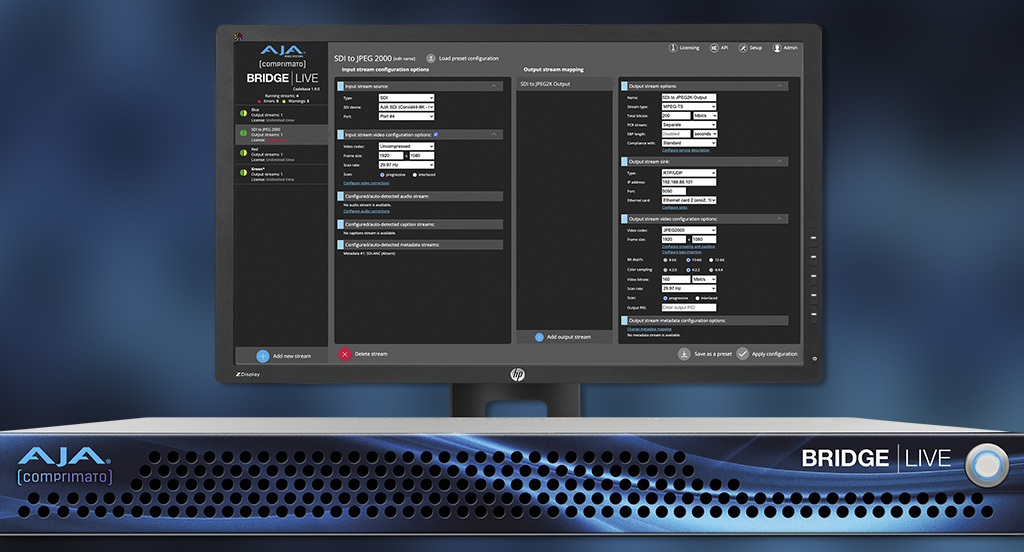Image resolution: width=1024 pixels, height=552 pixels.
Task: Click the Load preset configuration icon
Action: [x=431, y=58]
